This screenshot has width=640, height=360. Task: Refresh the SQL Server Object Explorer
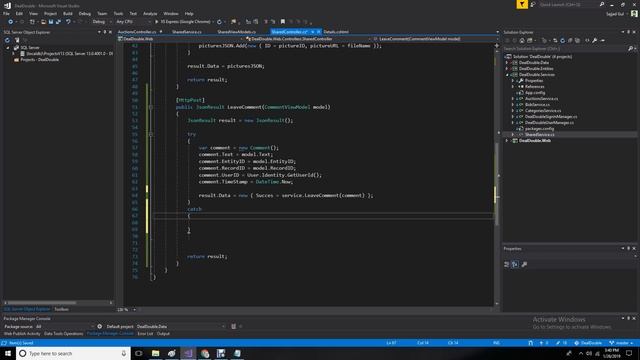click(7, 40)
